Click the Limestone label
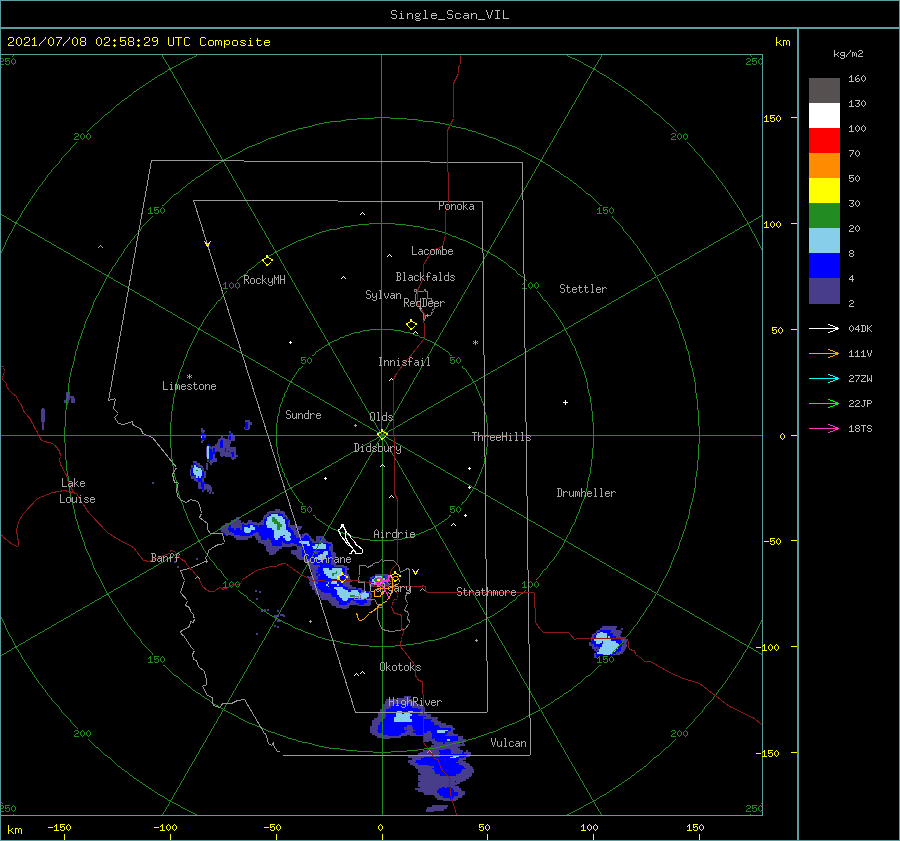 pos(189,386)
